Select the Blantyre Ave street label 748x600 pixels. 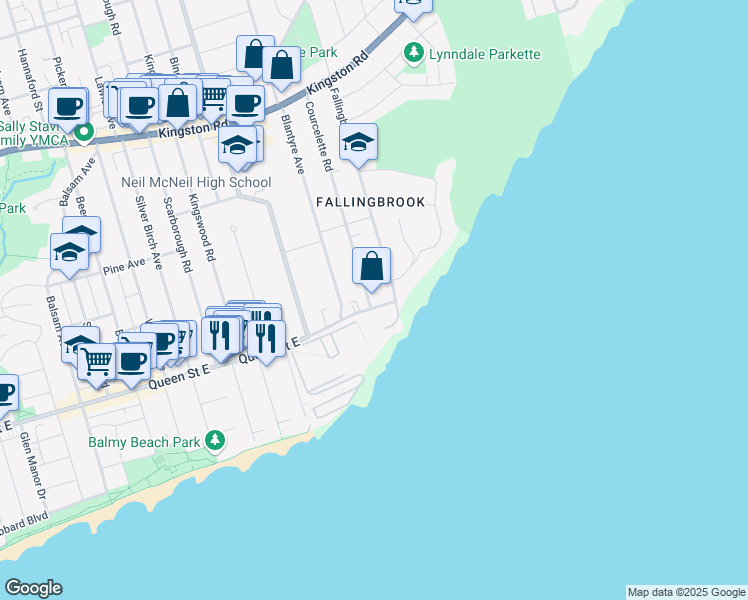point(292,144)
